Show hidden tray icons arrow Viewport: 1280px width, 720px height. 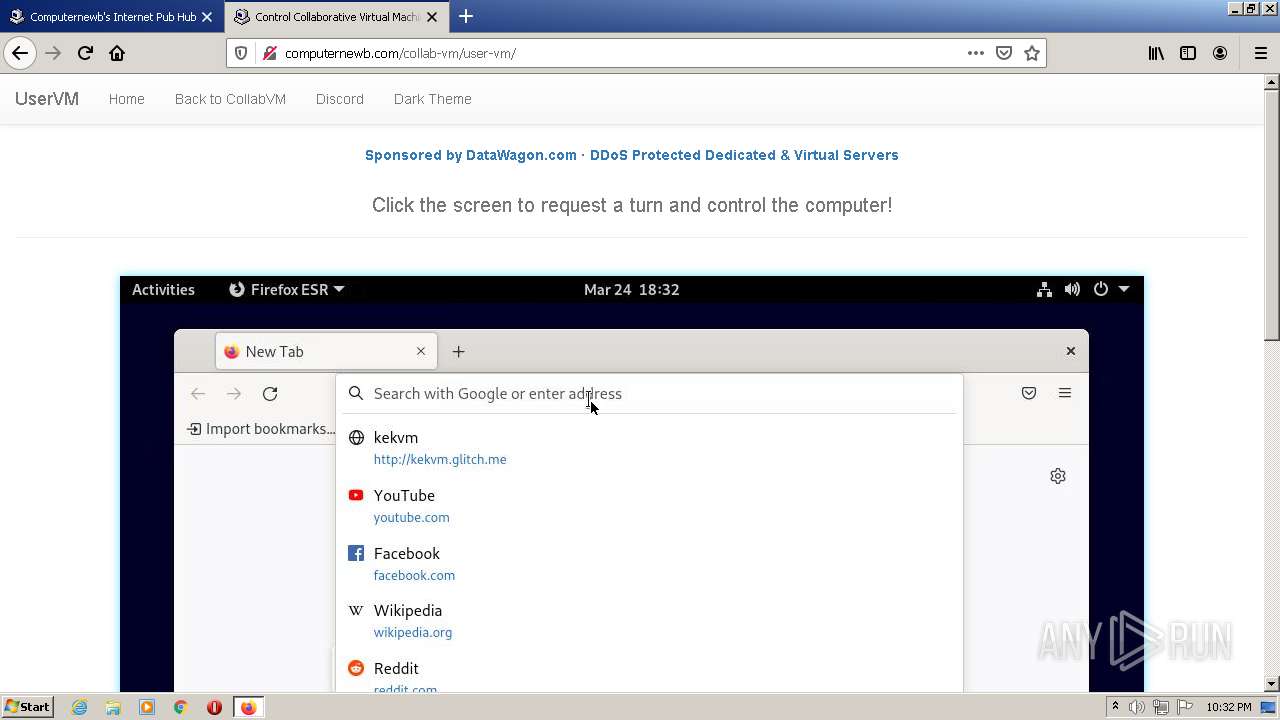coord(1115,707)
